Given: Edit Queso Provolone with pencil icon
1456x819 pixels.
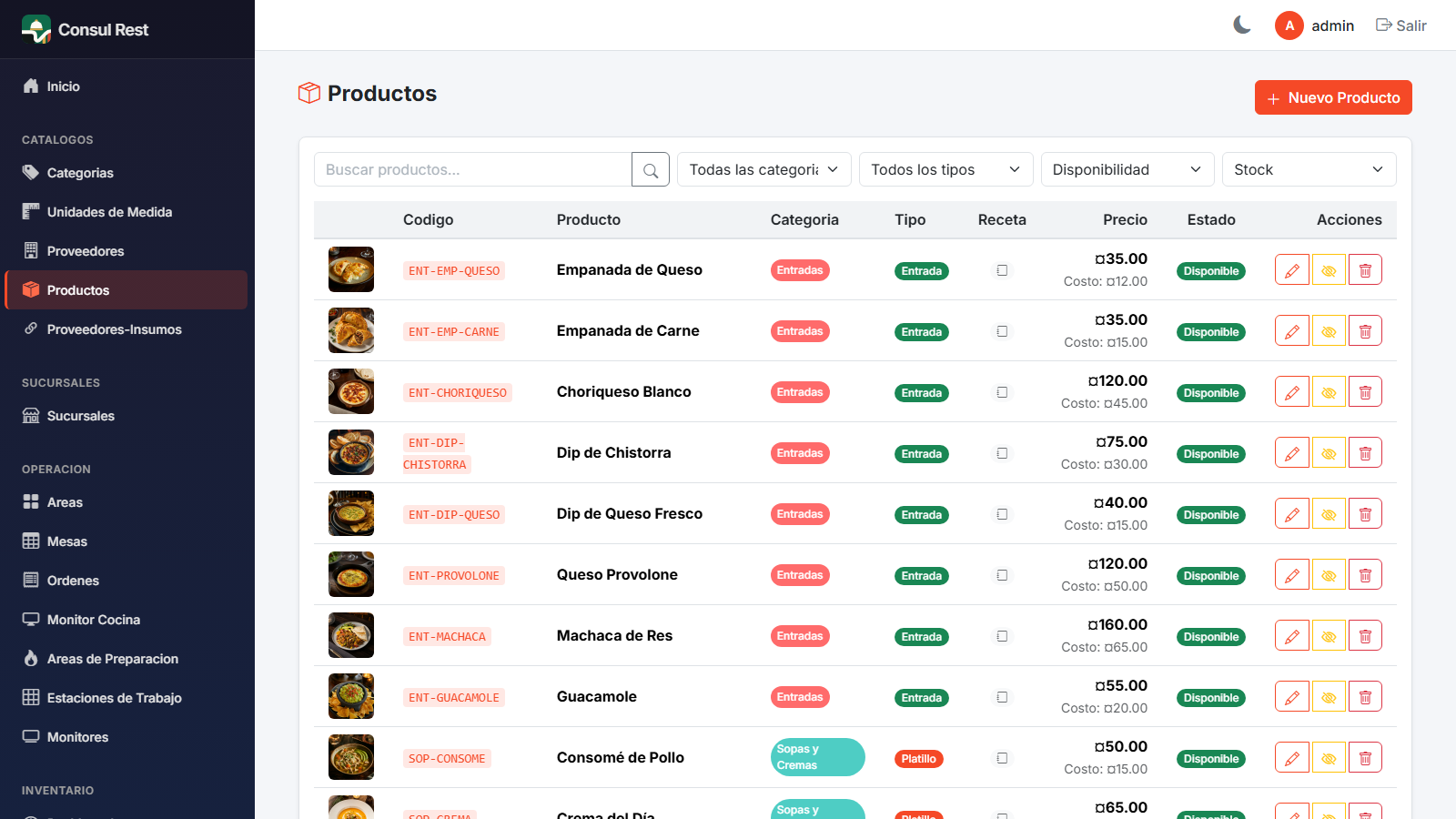Looking at the screenshot, I should [1292, 575].
